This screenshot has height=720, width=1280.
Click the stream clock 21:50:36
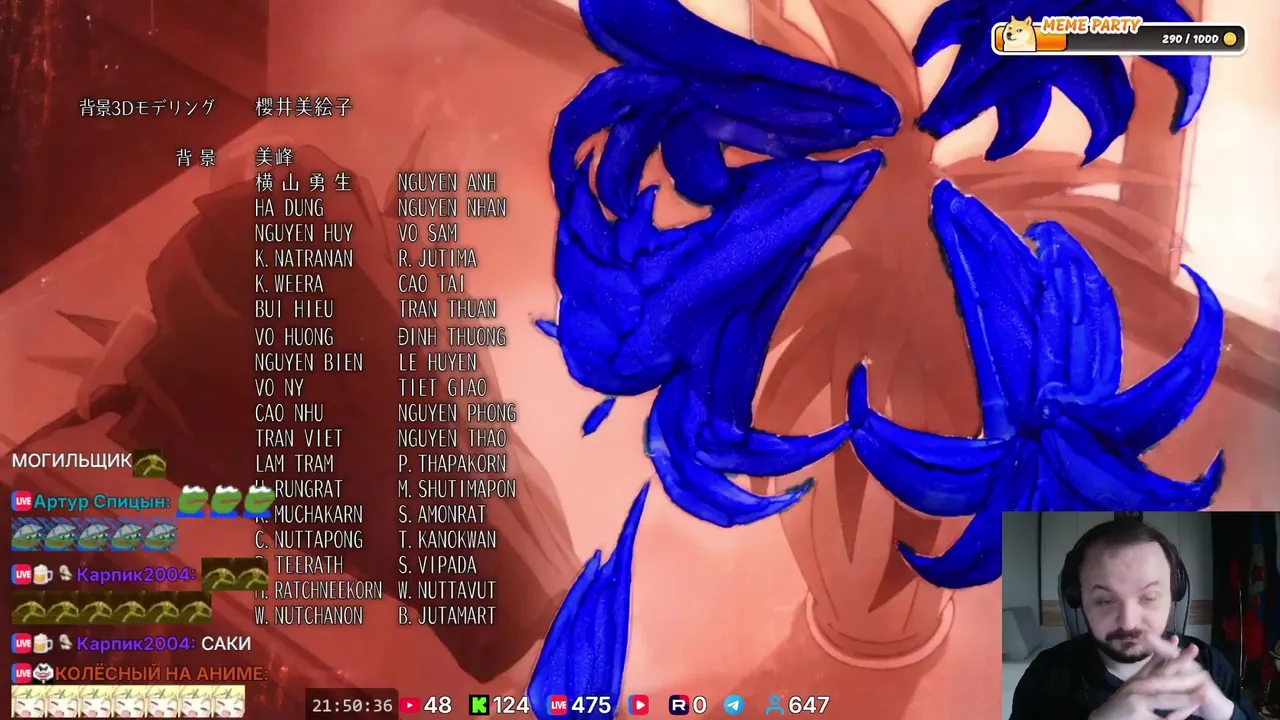tap(352, 705)
